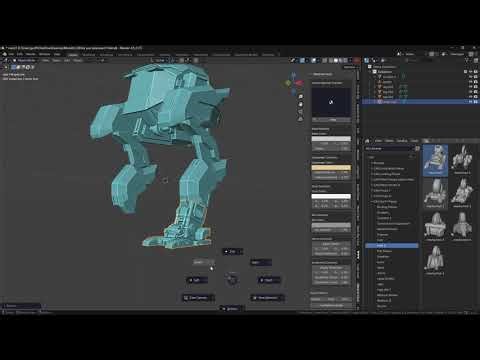The height and width of the screenshot is (360, 480).
Task: Open the Object Mode dropdown
Action: 25,60
